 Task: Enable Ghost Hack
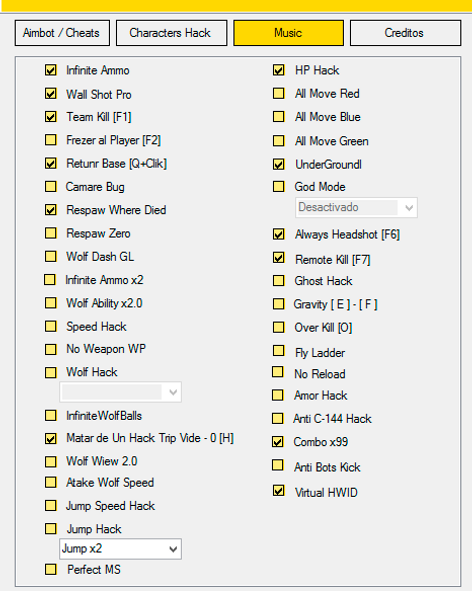click(x=279, y=281)
